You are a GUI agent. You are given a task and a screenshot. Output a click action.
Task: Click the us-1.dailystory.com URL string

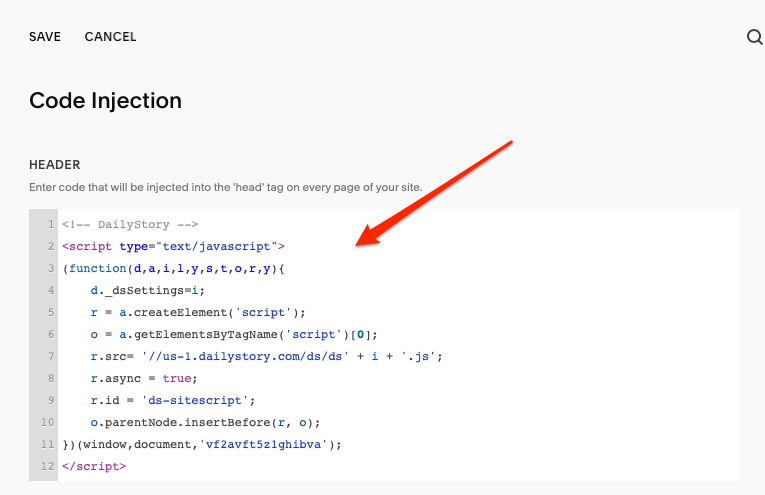click(245, 356)
